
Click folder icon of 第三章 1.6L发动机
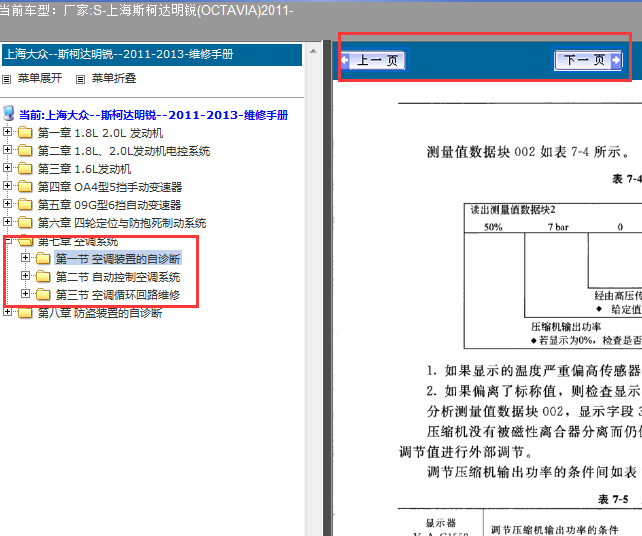pyautogui.click(x=25, y=169)
